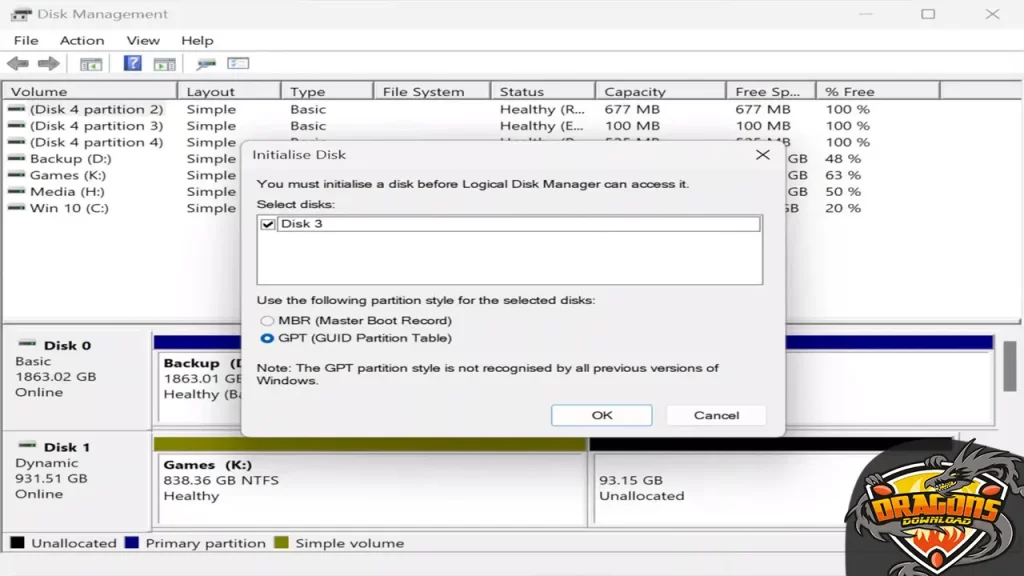The image size is (1024, 576).
Task: Select MBR (Master Boot Record) option
Action: coord(267,321)
